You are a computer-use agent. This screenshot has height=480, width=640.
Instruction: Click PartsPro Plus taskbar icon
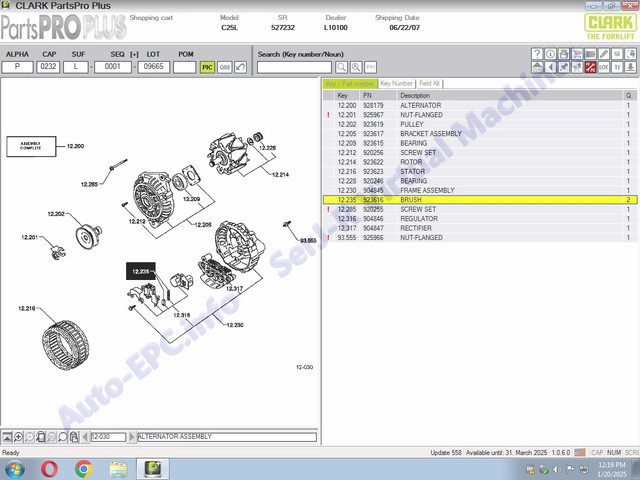153,469
